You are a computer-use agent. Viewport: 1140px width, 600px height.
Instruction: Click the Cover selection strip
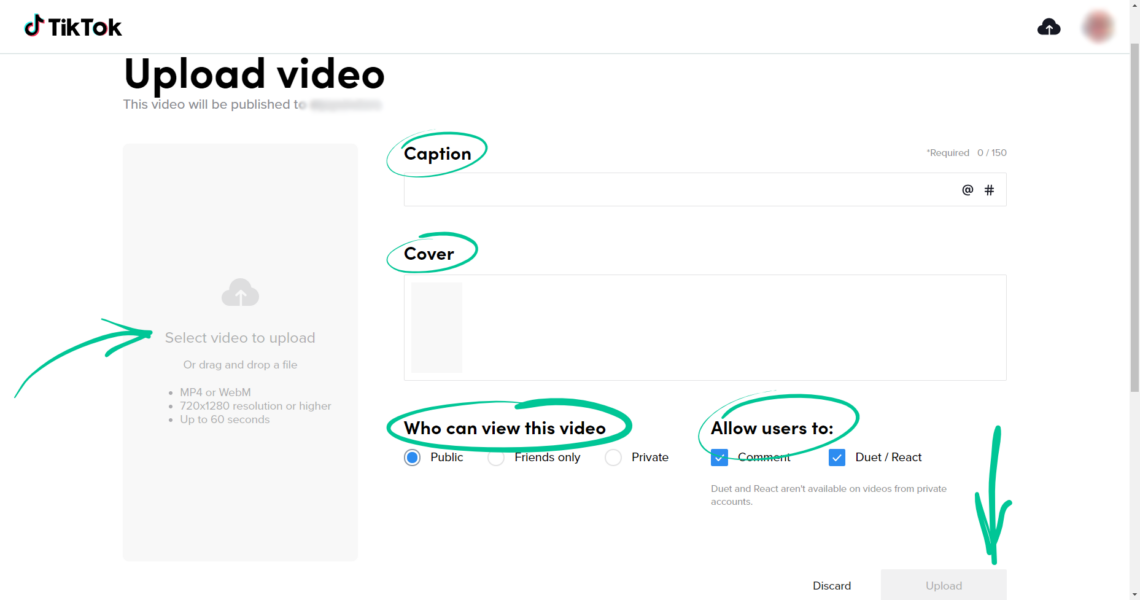(x=704, y=327)
